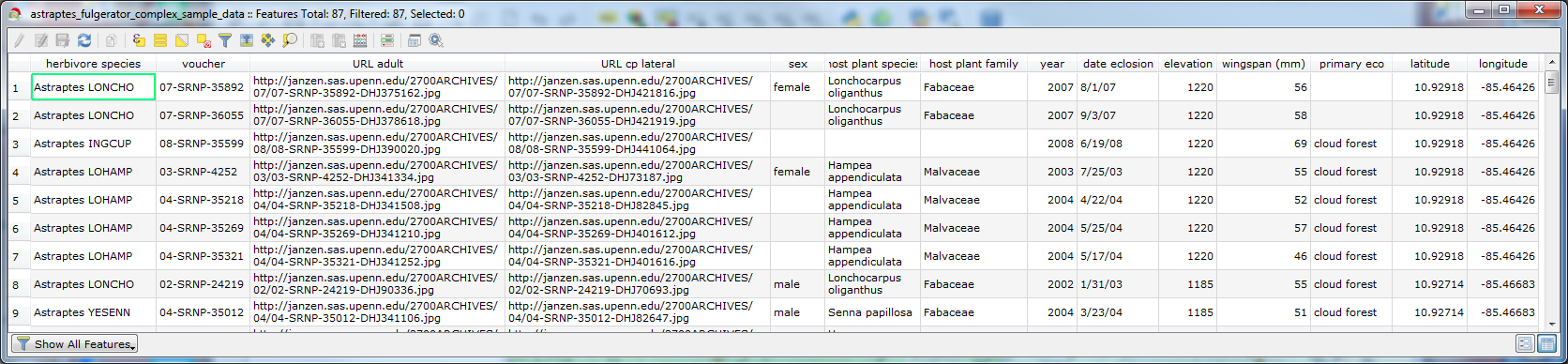Screen dimensions: 1568x364
Task: Open the Show All Features filter dropdown
Action: (75, 344)
